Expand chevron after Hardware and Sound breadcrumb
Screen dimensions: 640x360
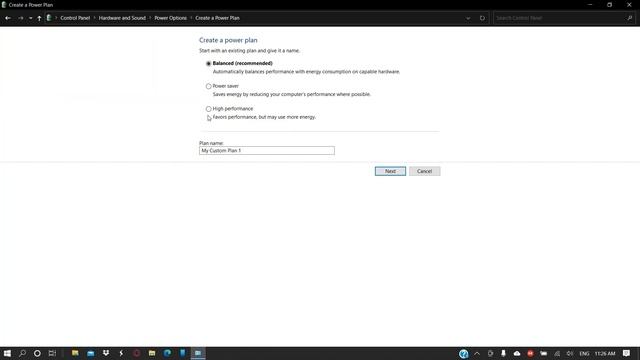coord(150,18)
